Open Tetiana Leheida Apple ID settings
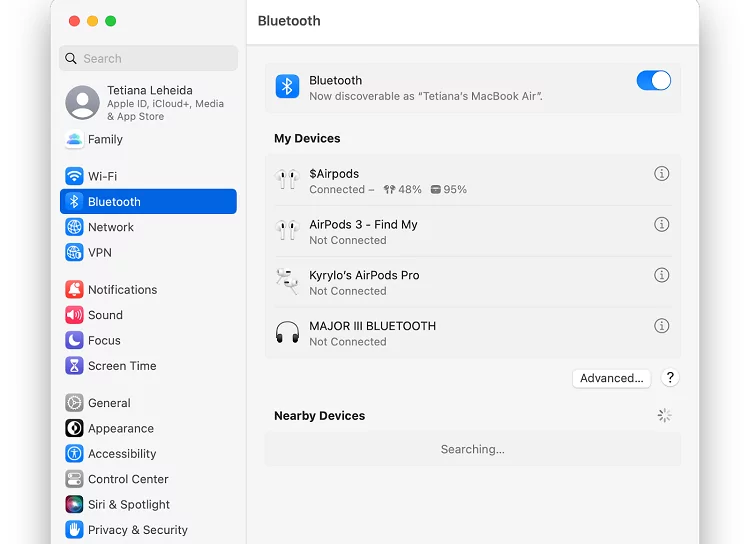750x544 pixels. 148,102
